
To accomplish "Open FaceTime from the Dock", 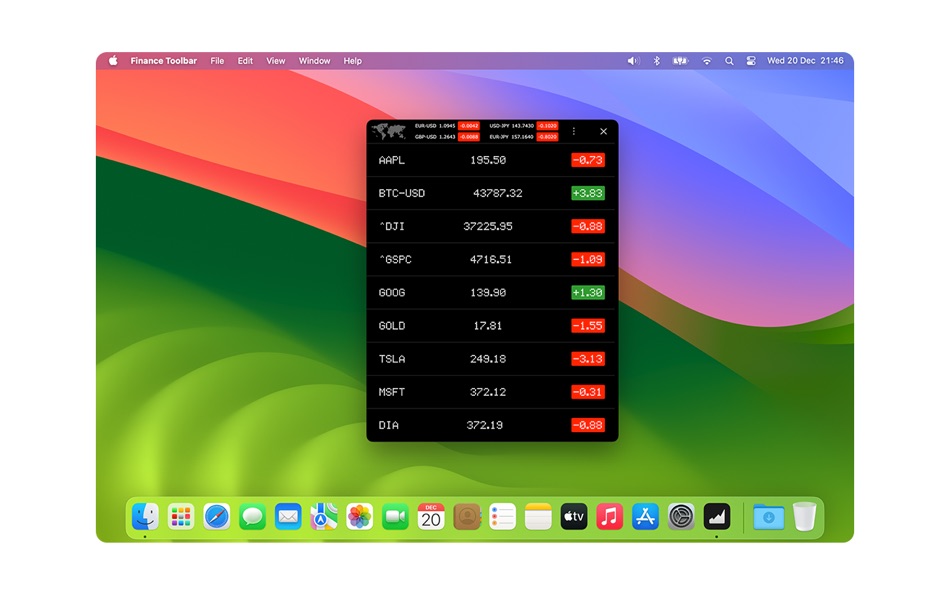I will (x=396, y=517).
